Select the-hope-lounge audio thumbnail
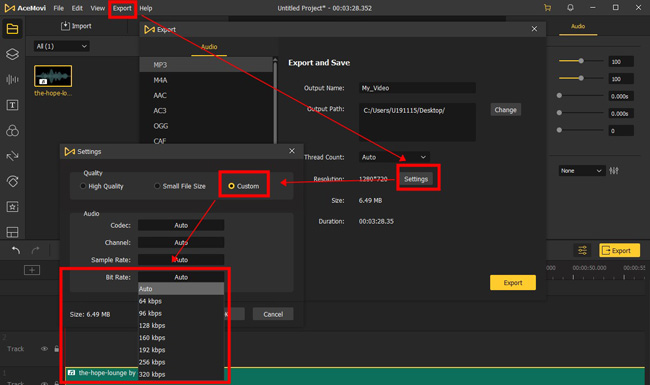 point(53,76)
